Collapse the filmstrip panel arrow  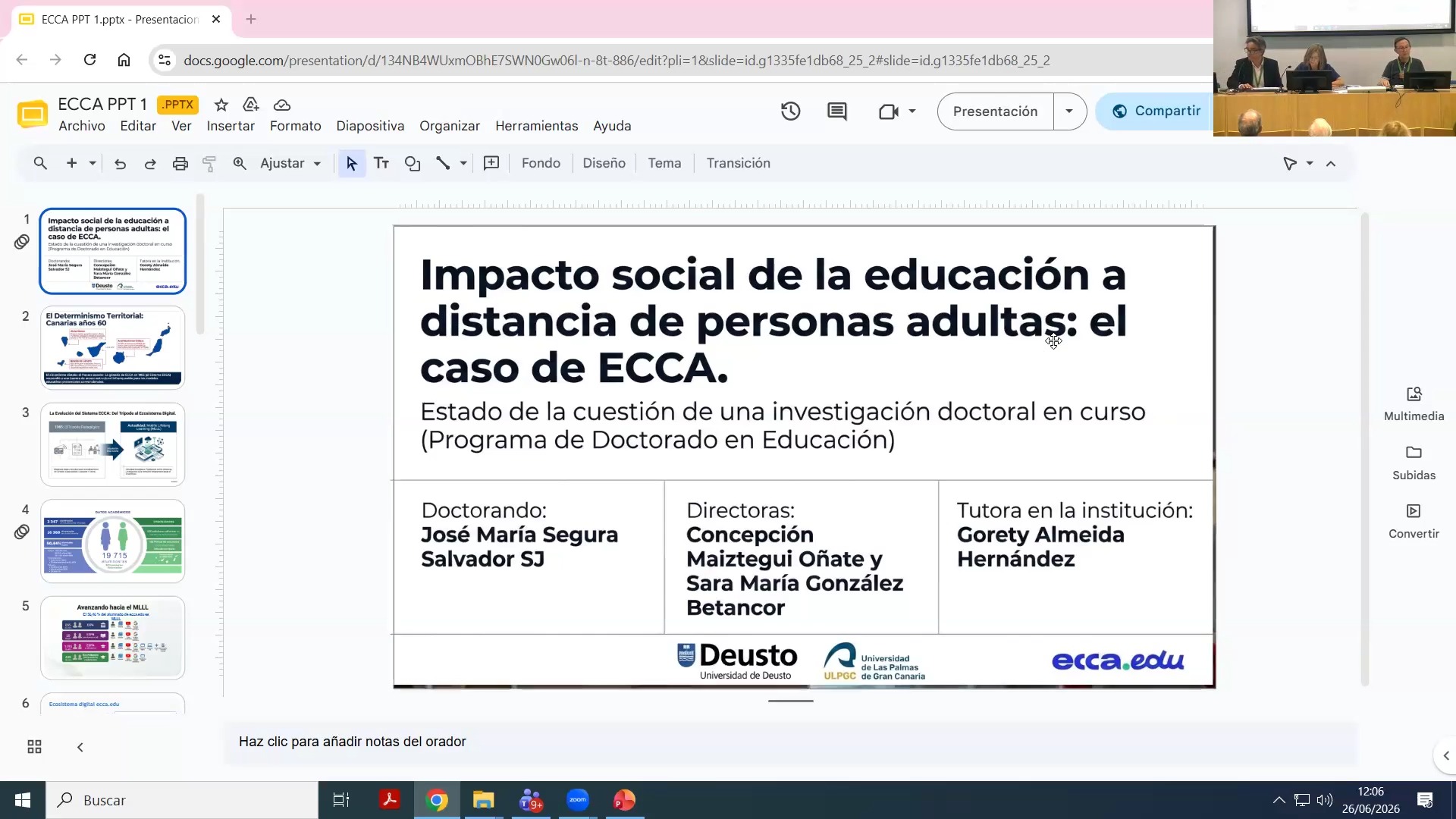click(80, 747)
